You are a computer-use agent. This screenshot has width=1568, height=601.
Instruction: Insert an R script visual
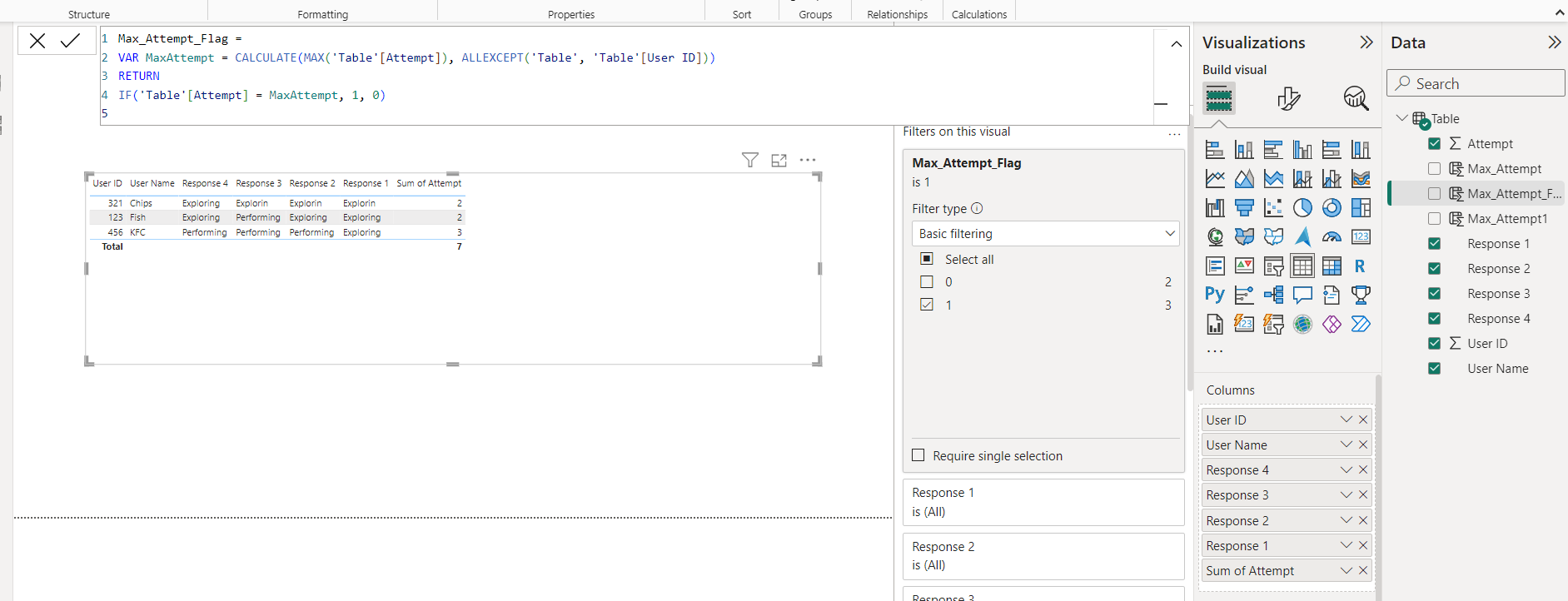(x=1361, y=266)
